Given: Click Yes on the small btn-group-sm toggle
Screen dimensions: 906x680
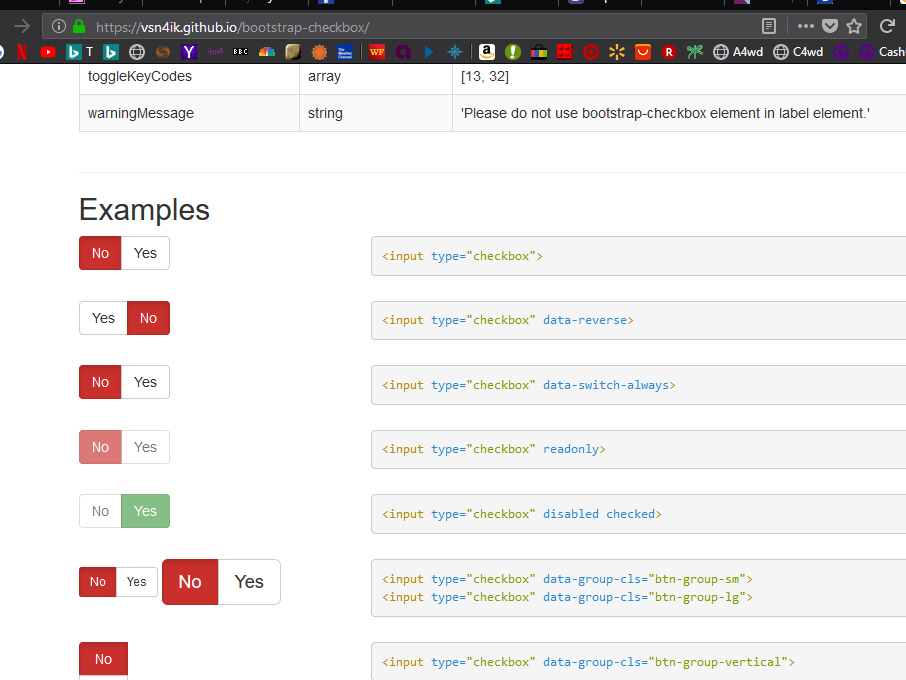Looking at the screenshot, I should point(136,582).
